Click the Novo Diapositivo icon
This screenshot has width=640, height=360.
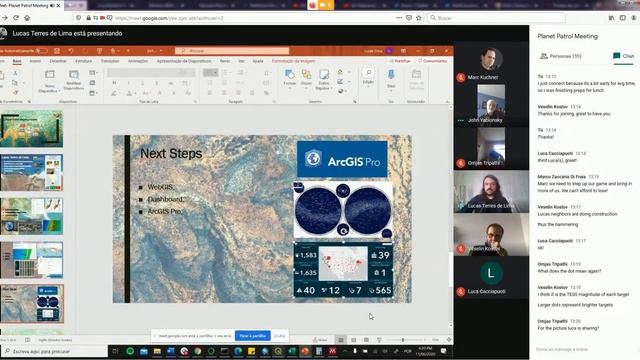coord(49,75)
